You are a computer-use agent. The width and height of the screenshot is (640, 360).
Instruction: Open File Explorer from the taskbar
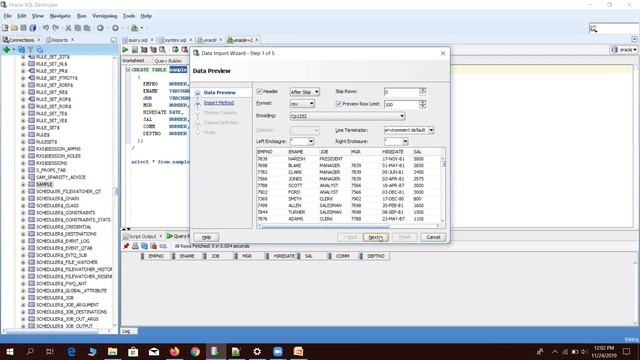coord(112,351)
